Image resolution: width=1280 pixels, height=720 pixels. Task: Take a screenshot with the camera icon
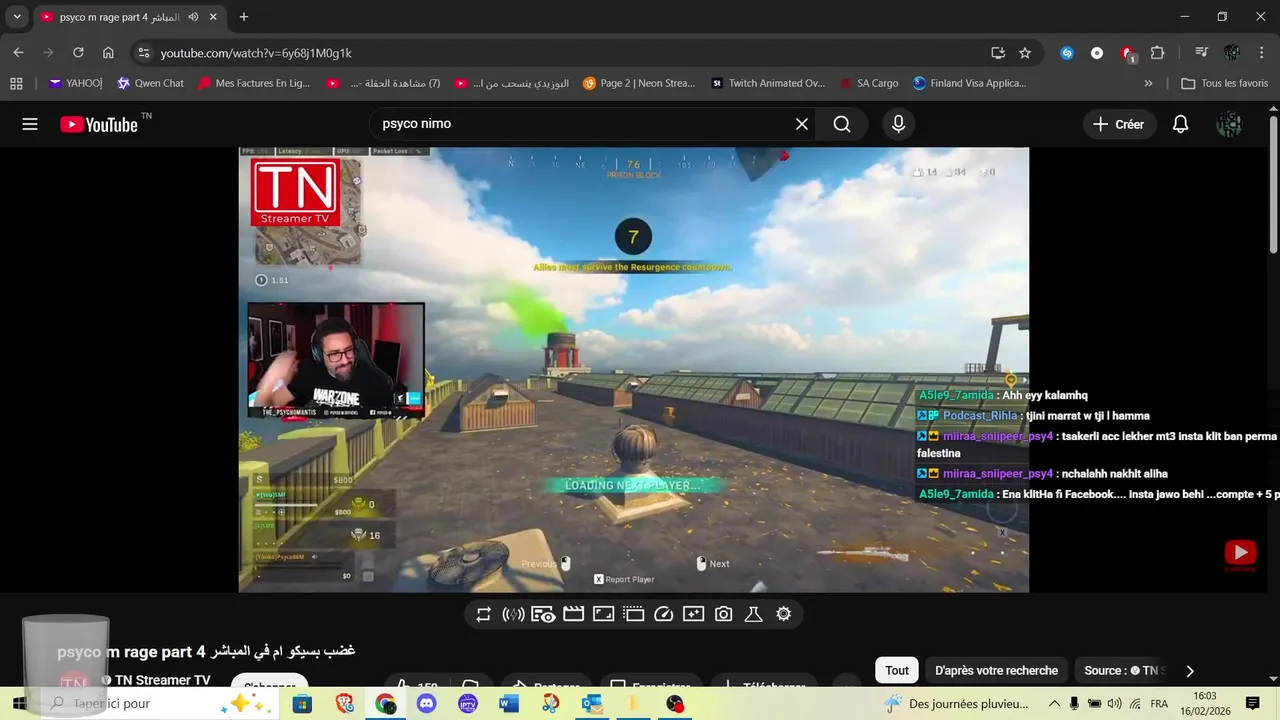[x=723, y=614]
